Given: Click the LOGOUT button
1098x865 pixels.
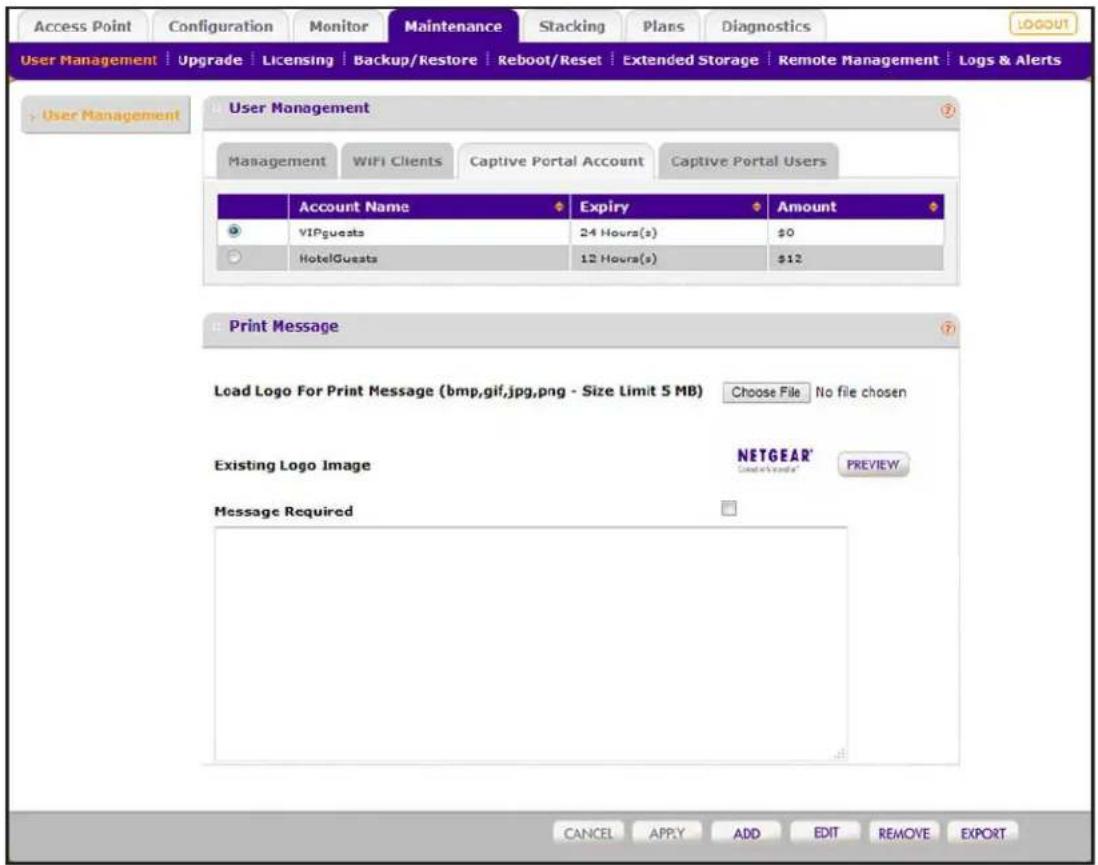Looking at the screenshot, I should [1043, 25].
